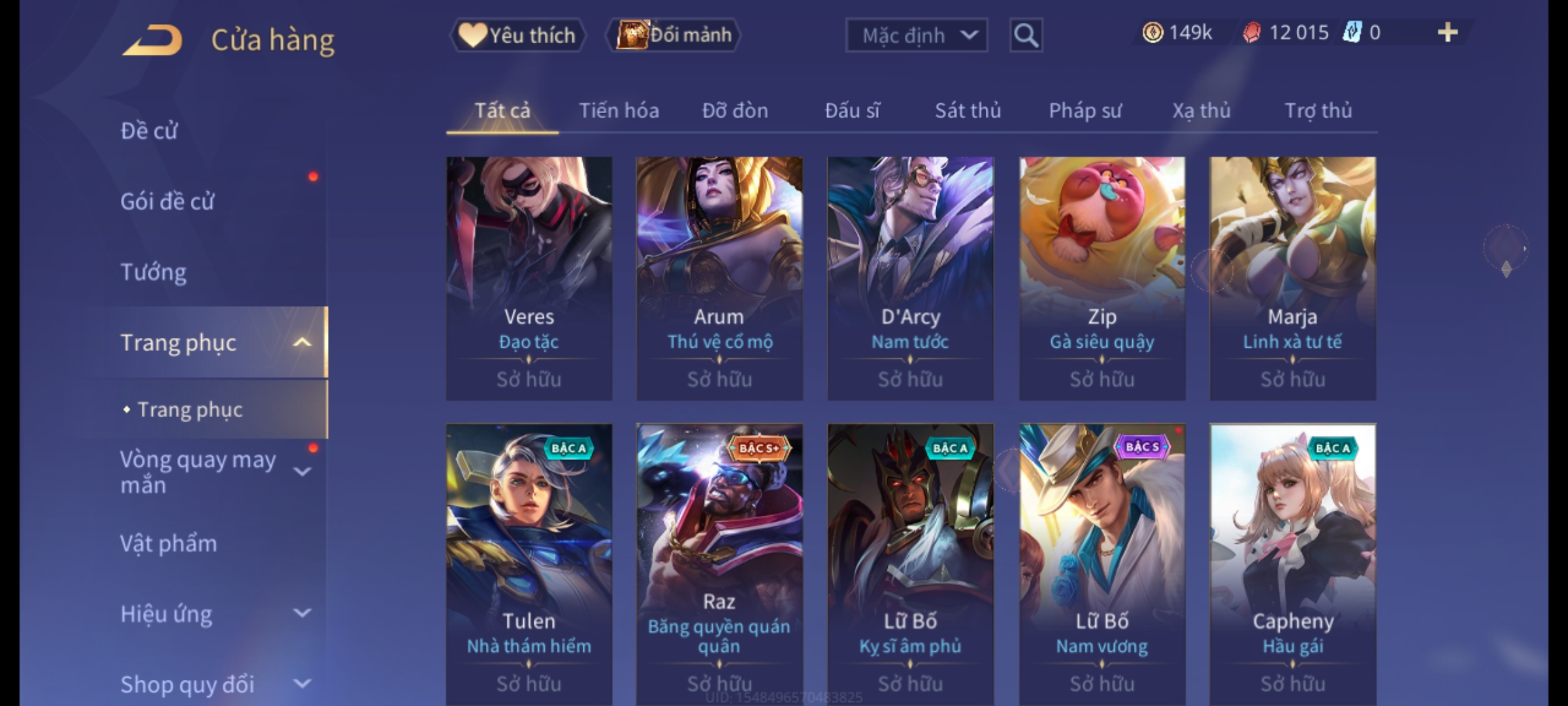Open Đổi mảnh fragment exchange

tap(674, 35)
